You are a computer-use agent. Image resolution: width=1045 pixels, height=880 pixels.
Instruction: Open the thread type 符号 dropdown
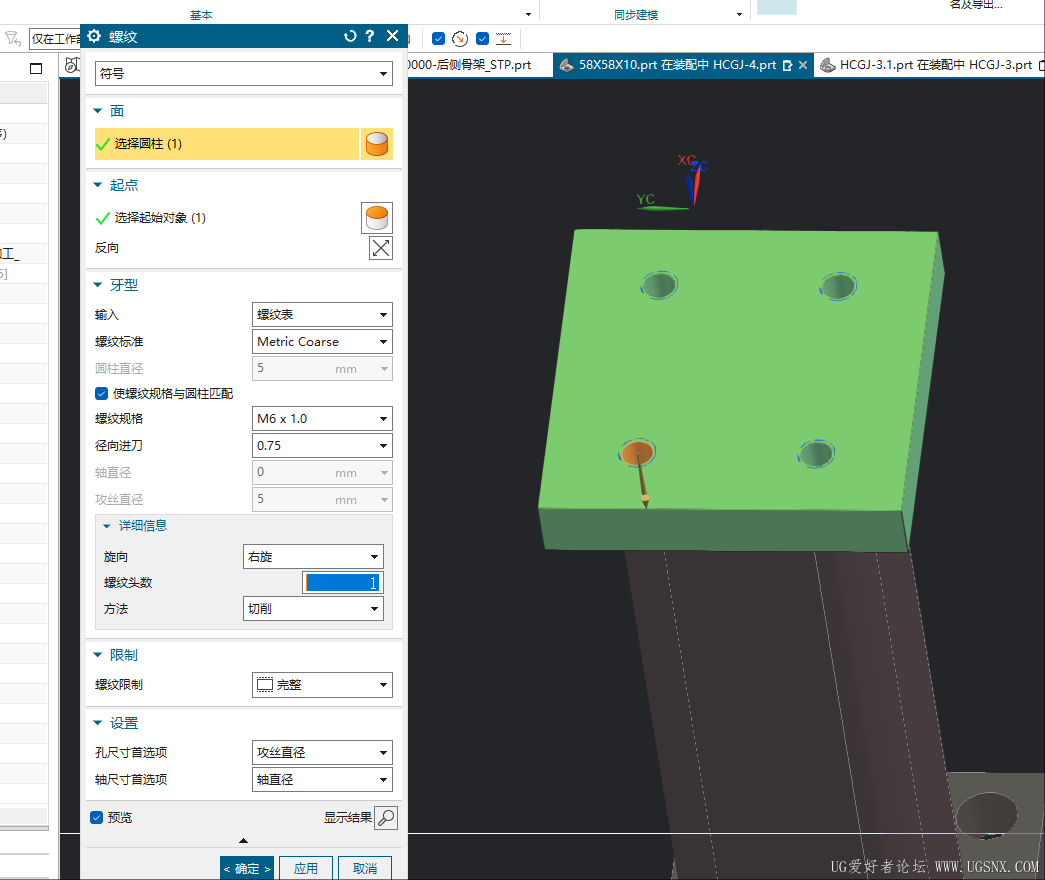point(244,73)
